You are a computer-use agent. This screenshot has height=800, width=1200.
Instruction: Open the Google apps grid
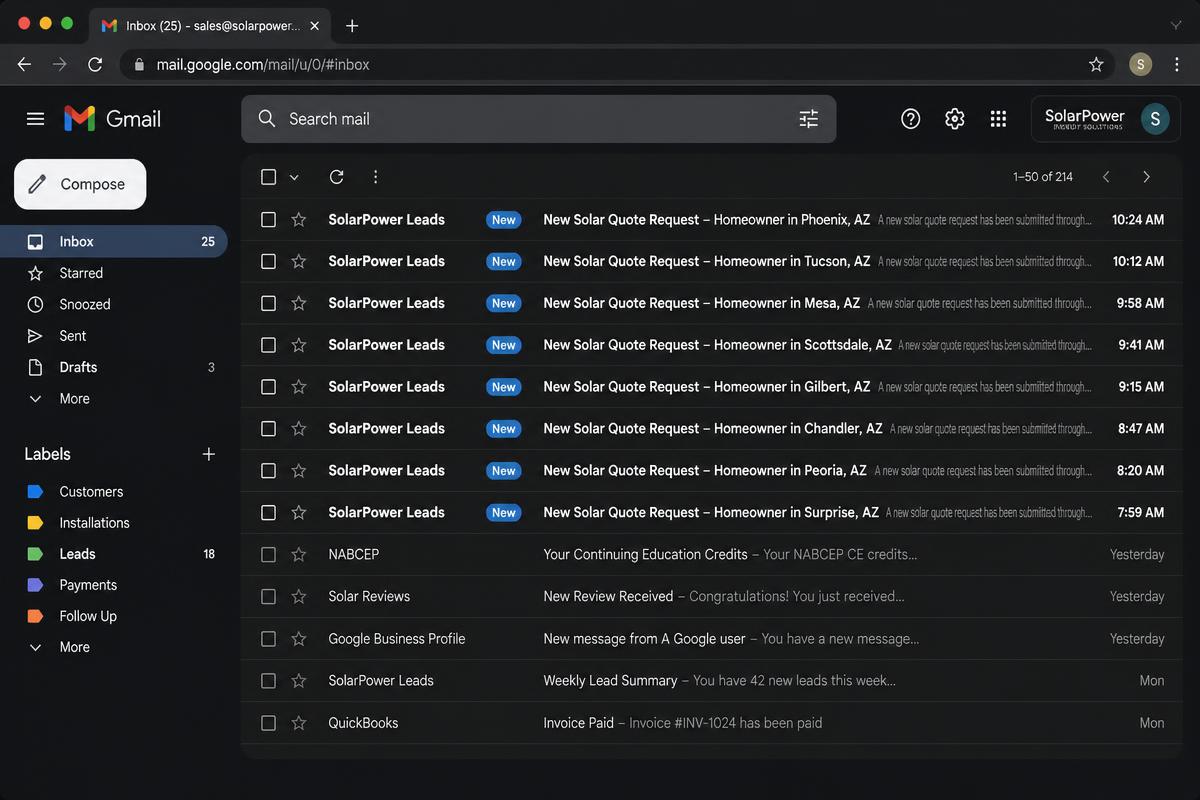(998, 119)
